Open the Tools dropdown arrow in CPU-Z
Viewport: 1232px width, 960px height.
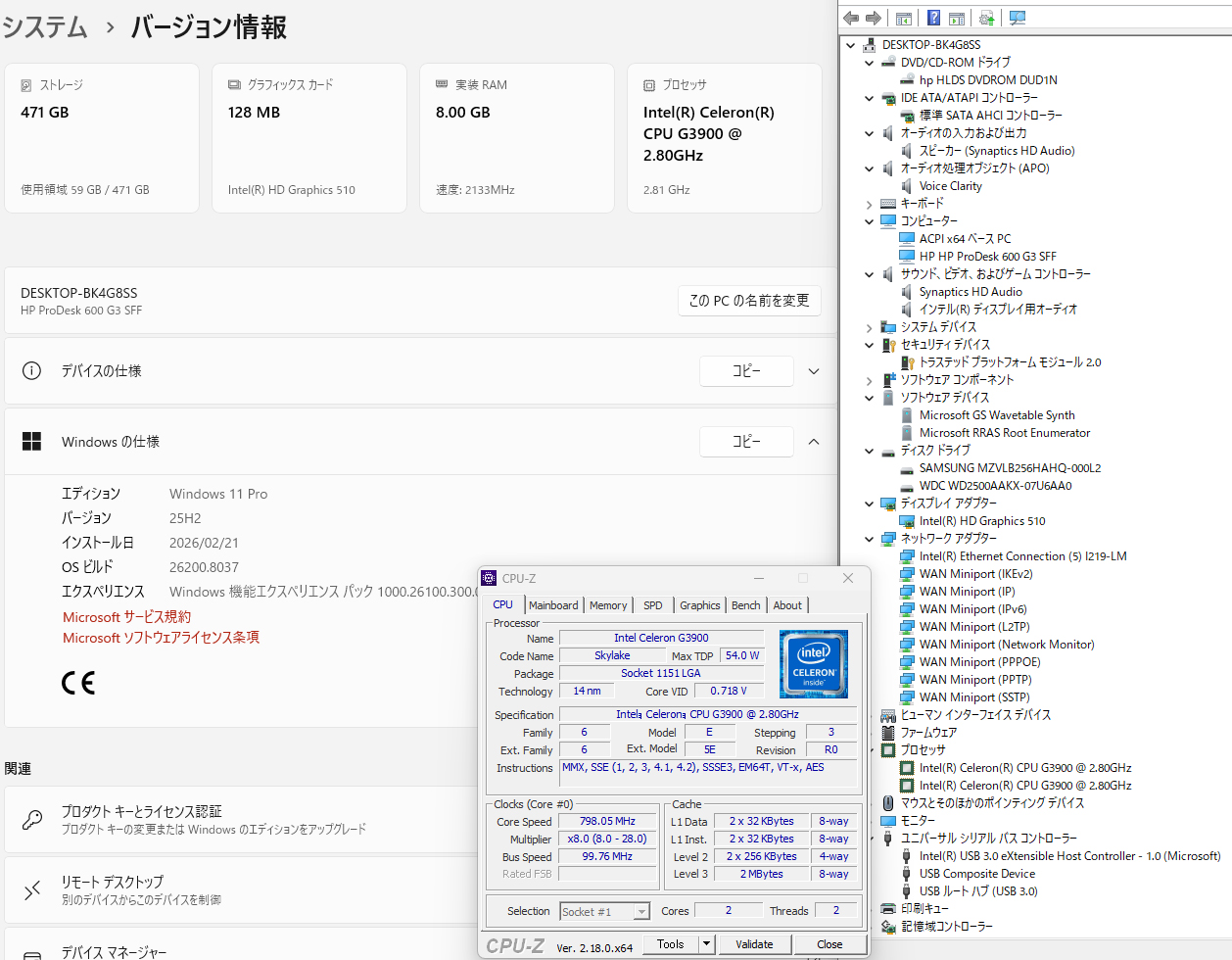(706, 944)
